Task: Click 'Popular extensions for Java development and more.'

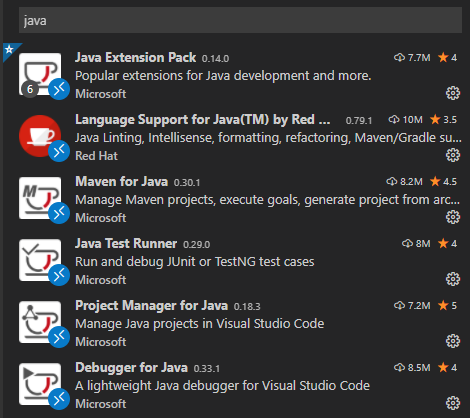Action: (223, 76)
